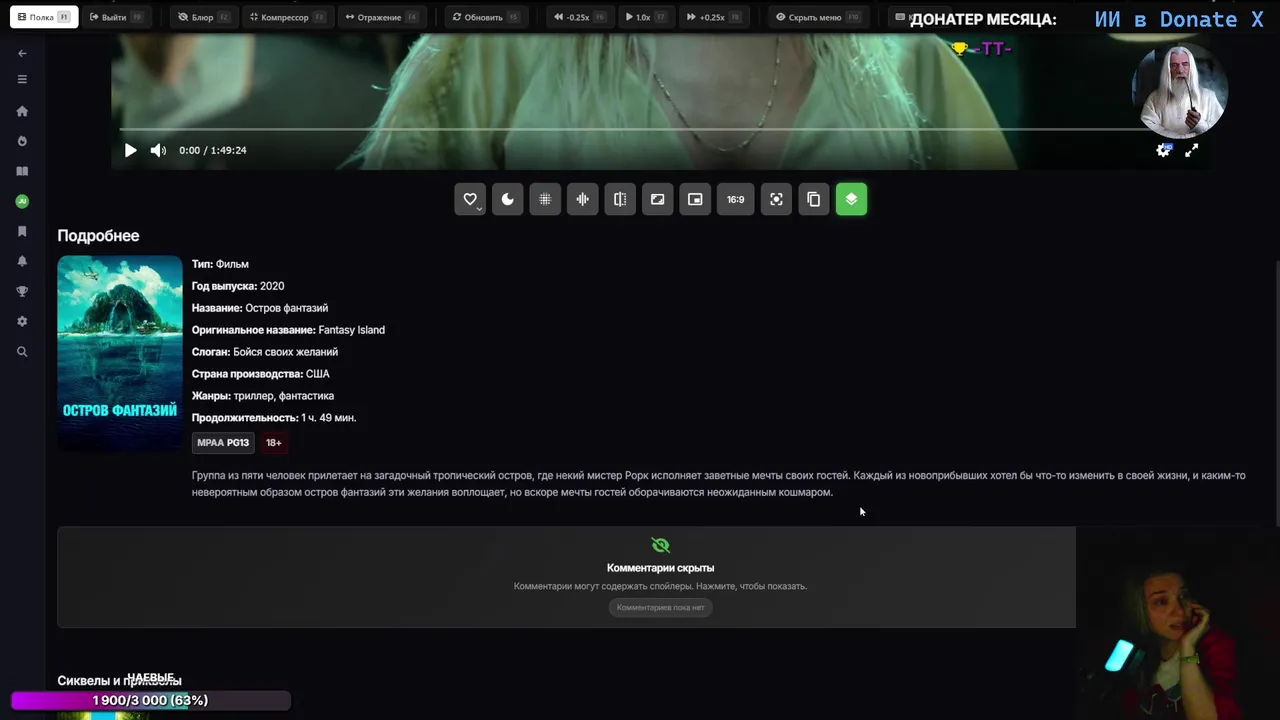This screenshot has height=720, width=1280.
Task: Open the green user avatar profile
Action: click(x=22, y=201)
